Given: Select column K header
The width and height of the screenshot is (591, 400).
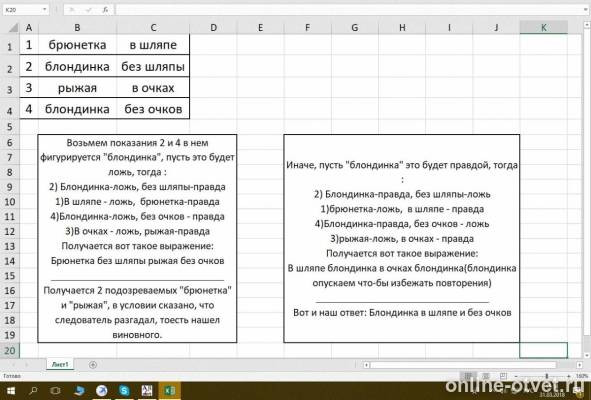Looking at the screenshot, I should click(544, 28).
